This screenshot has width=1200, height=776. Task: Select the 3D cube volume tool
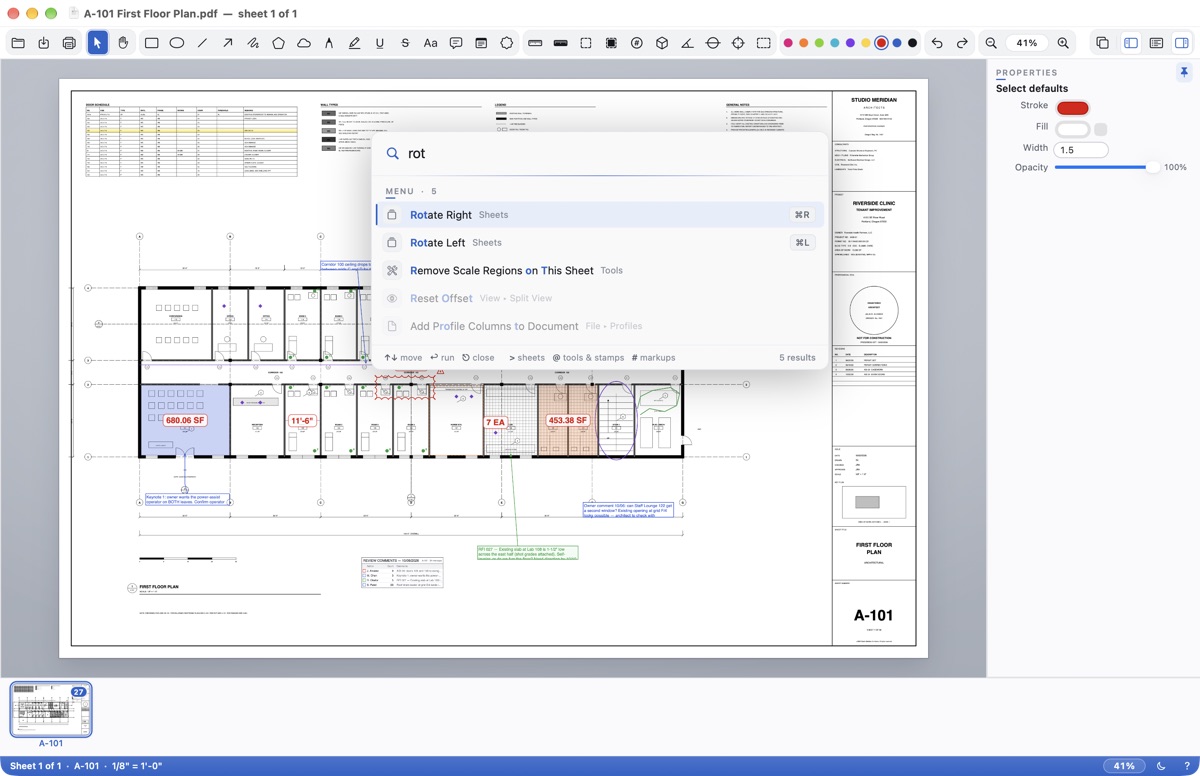(x=662, y=43)
